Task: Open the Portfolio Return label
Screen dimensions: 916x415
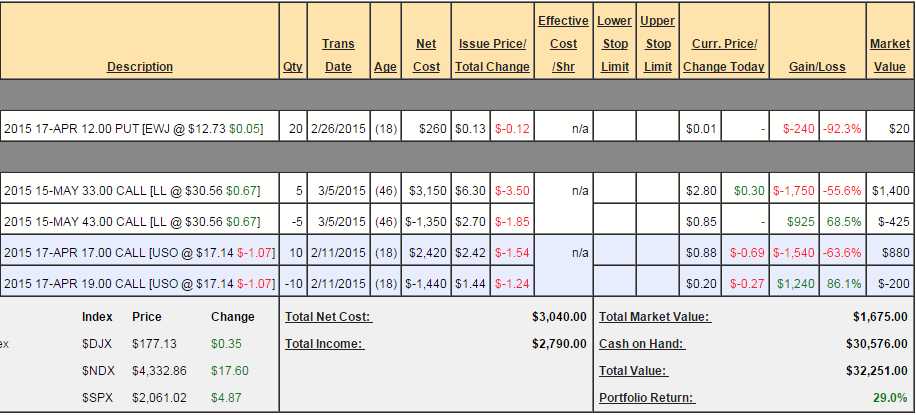Action: point(645,397)
